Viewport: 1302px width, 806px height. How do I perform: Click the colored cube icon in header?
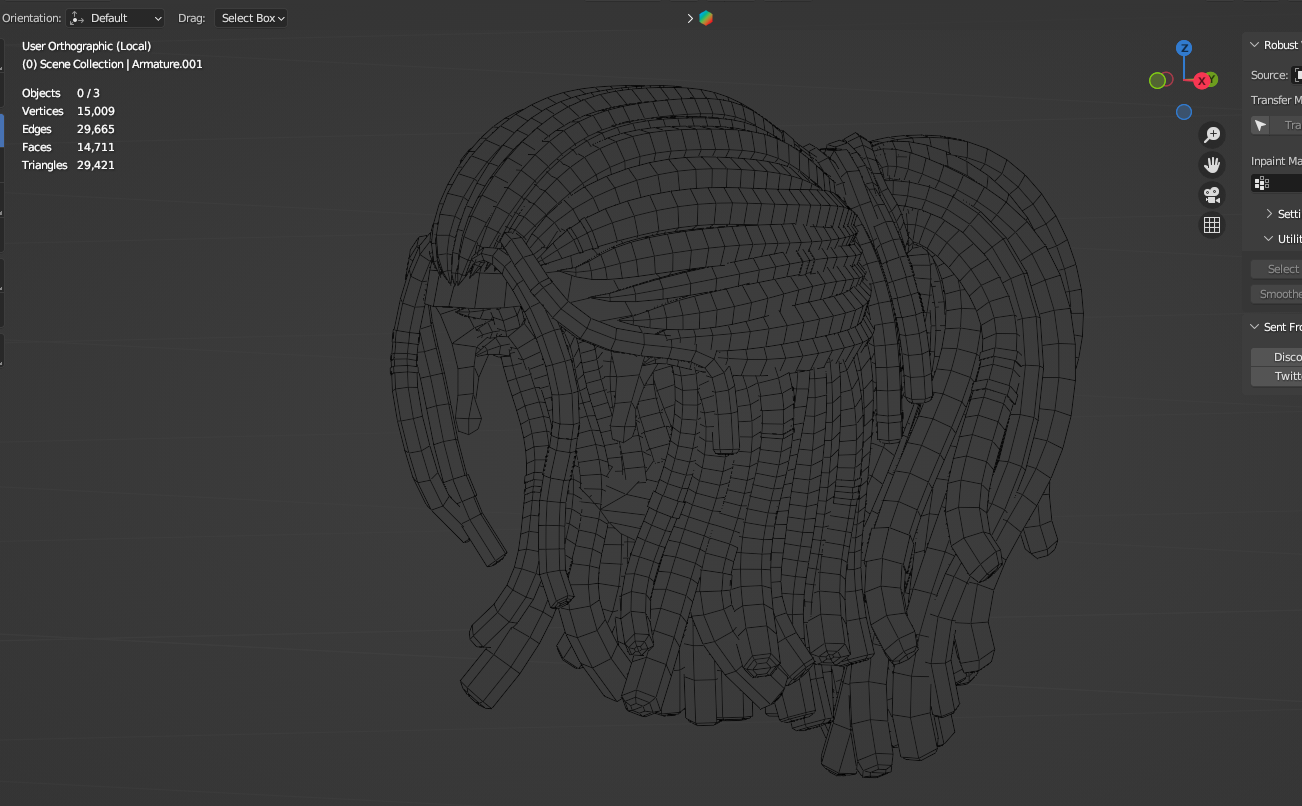[706, 18]
